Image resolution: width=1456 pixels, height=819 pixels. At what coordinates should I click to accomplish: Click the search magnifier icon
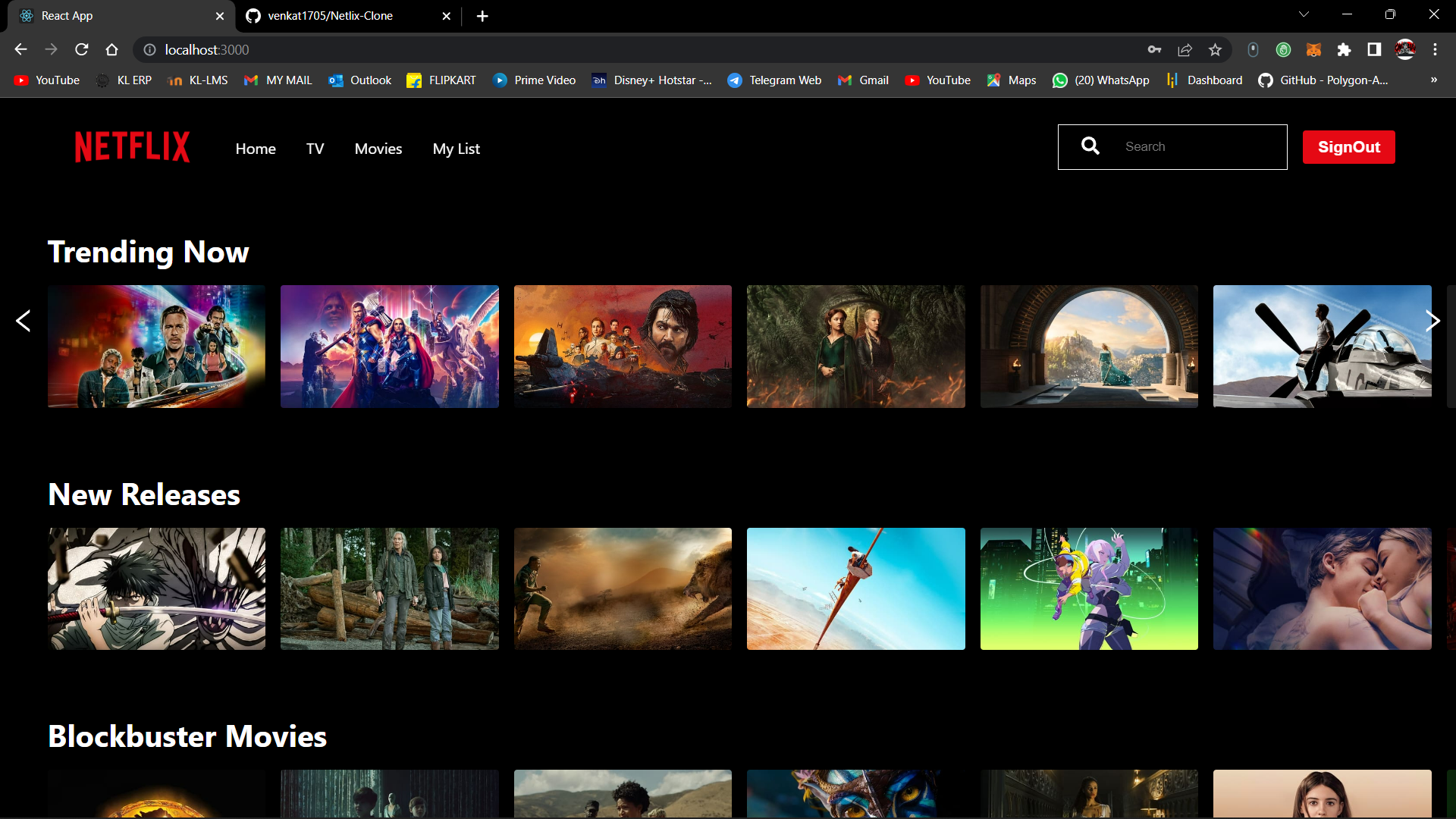pyautogui.click(x=1090, y=146)
